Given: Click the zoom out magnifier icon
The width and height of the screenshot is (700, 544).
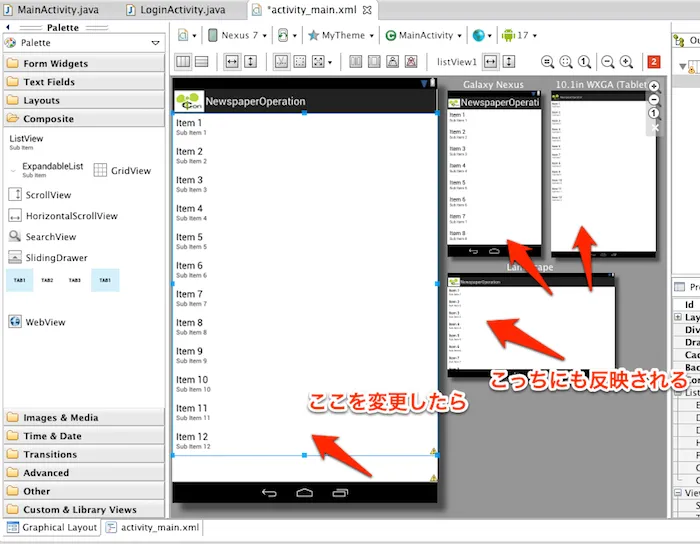Looking at the screenshot, I should tap(605, 62).
